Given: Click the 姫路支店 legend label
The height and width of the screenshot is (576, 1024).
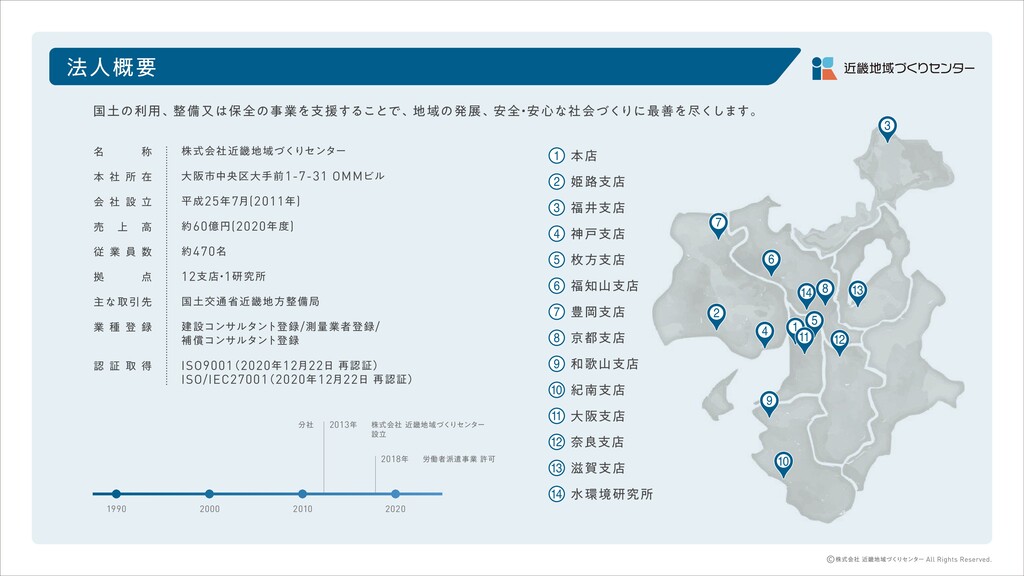Looking at the screenshot, I should click(x=598, y=182).
